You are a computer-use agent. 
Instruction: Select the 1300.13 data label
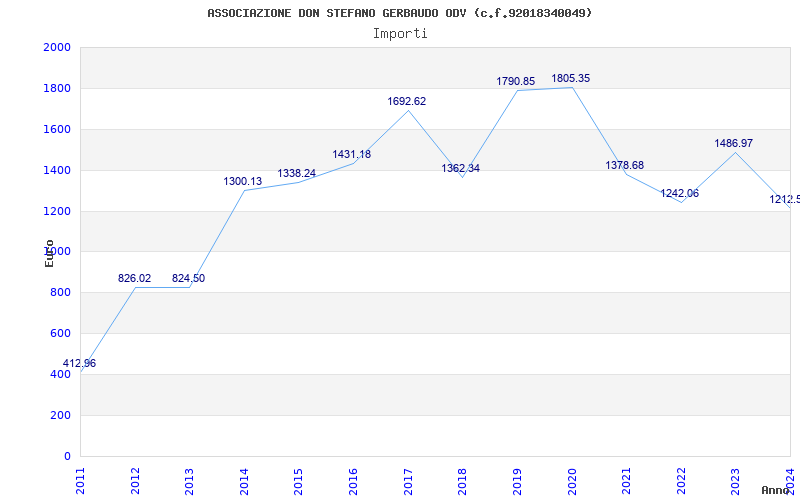[x=242, y=181]
